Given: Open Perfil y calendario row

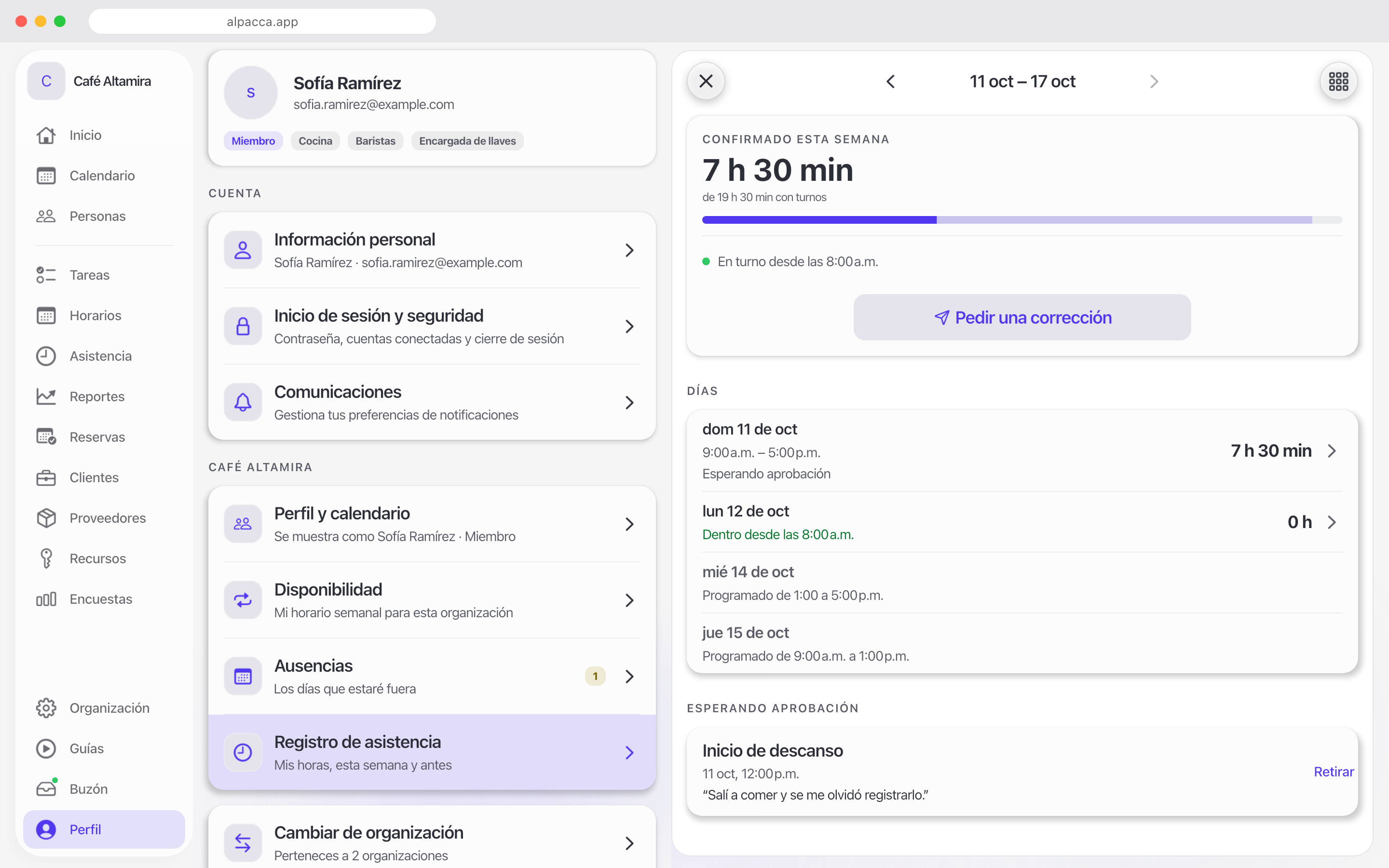Looking at the screenshot, I should (x=432, y=524).
